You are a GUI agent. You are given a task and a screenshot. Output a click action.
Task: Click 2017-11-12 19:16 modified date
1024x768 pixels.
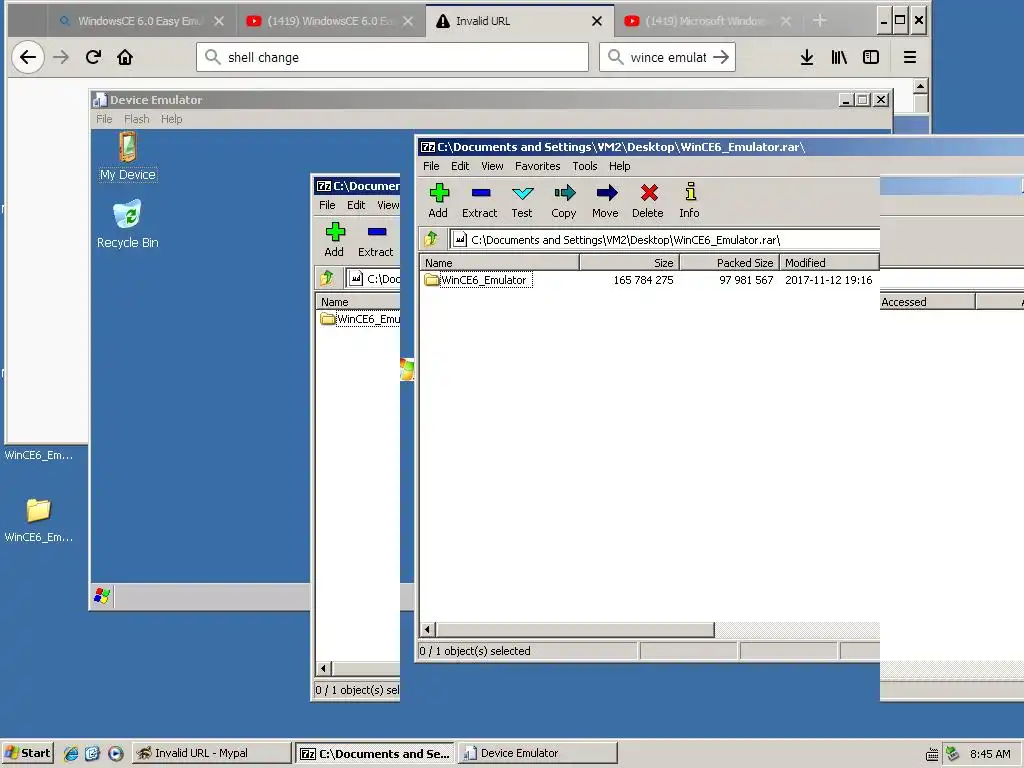click(828, 280)
